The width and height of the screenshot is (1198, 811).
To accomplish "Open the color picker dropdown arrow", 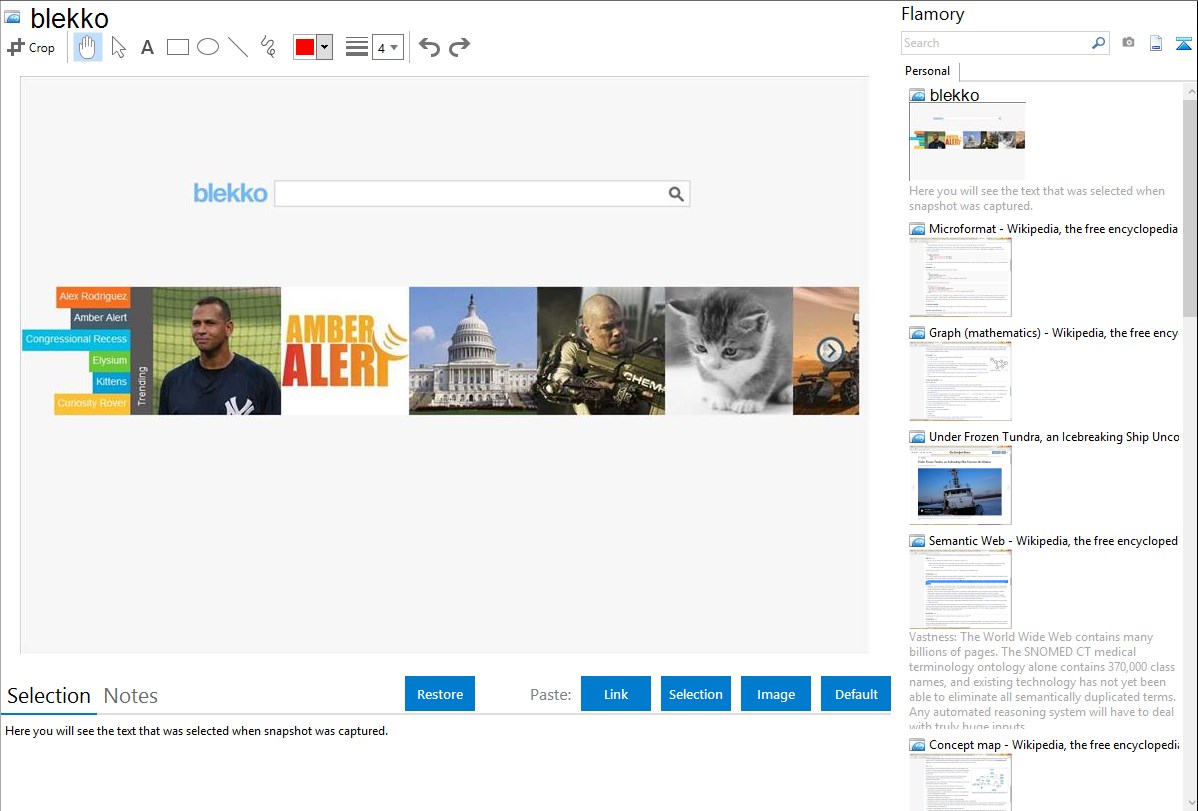I will [x=324, y=47].
